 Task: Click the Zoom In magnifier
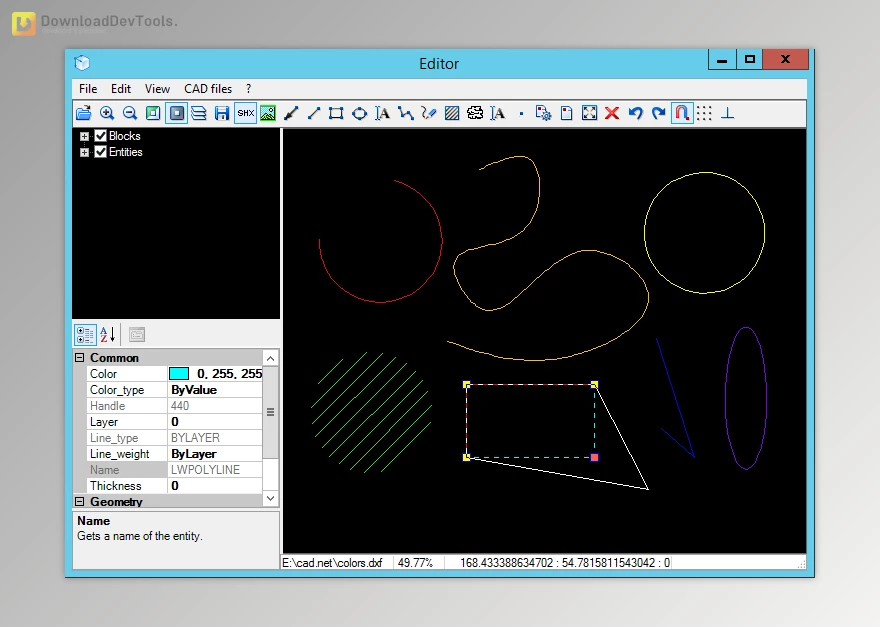click(x=107, y=113)
